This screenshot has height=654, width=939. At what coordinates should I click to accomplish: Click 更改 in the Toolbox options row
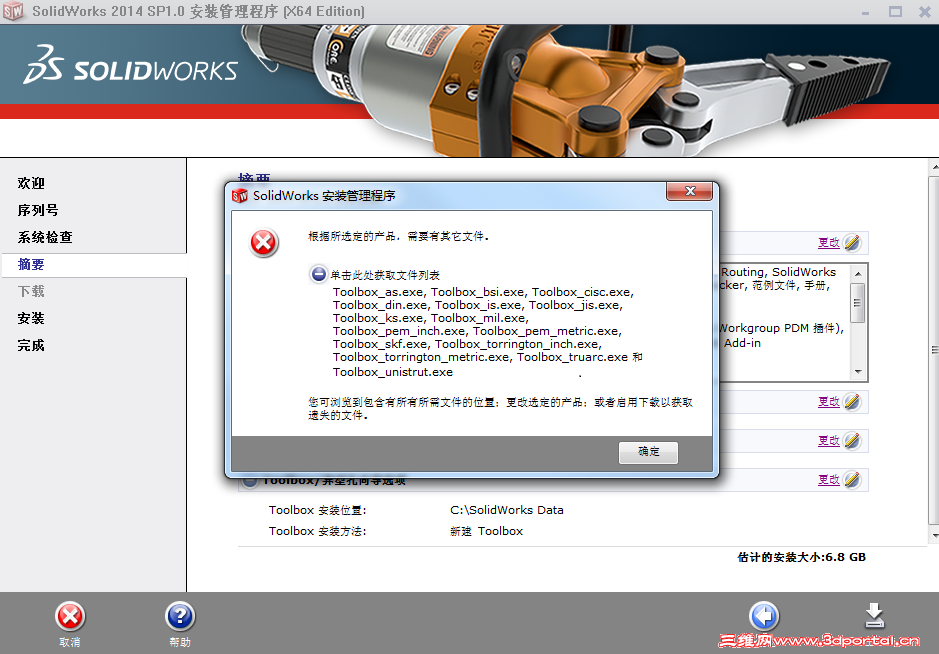coord(829,480)
